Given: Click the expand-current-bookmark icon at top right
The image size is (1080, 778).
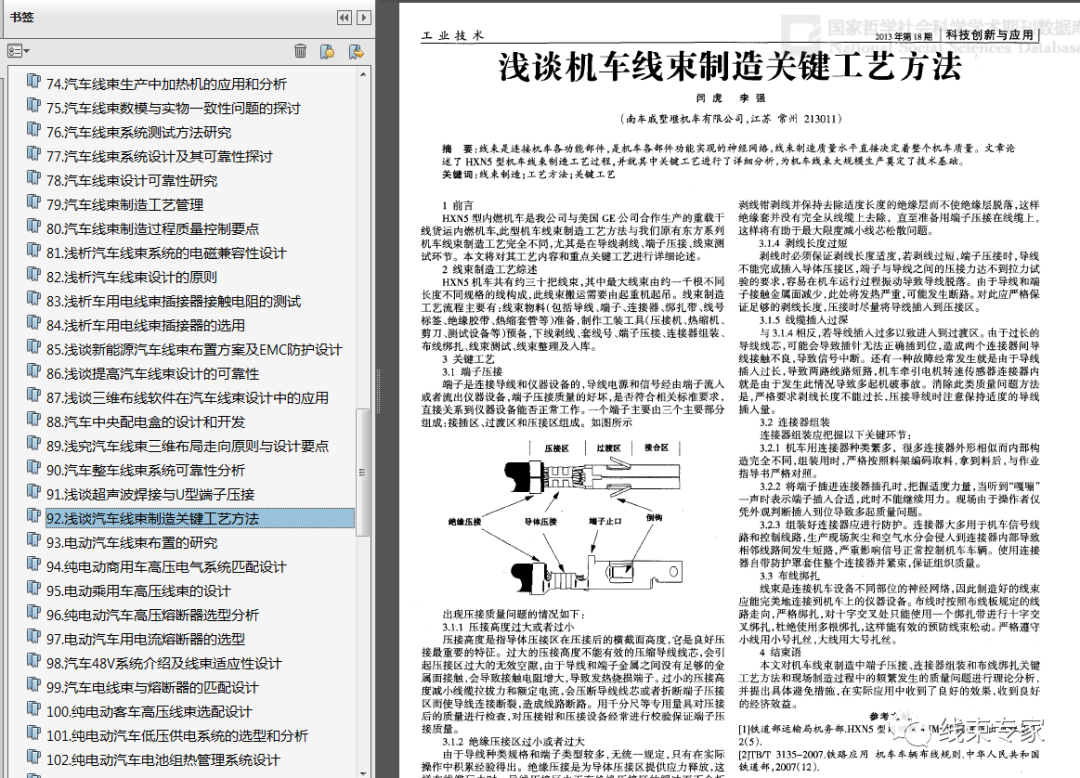Looking at the screenshot, I should [x=355, y=50].
